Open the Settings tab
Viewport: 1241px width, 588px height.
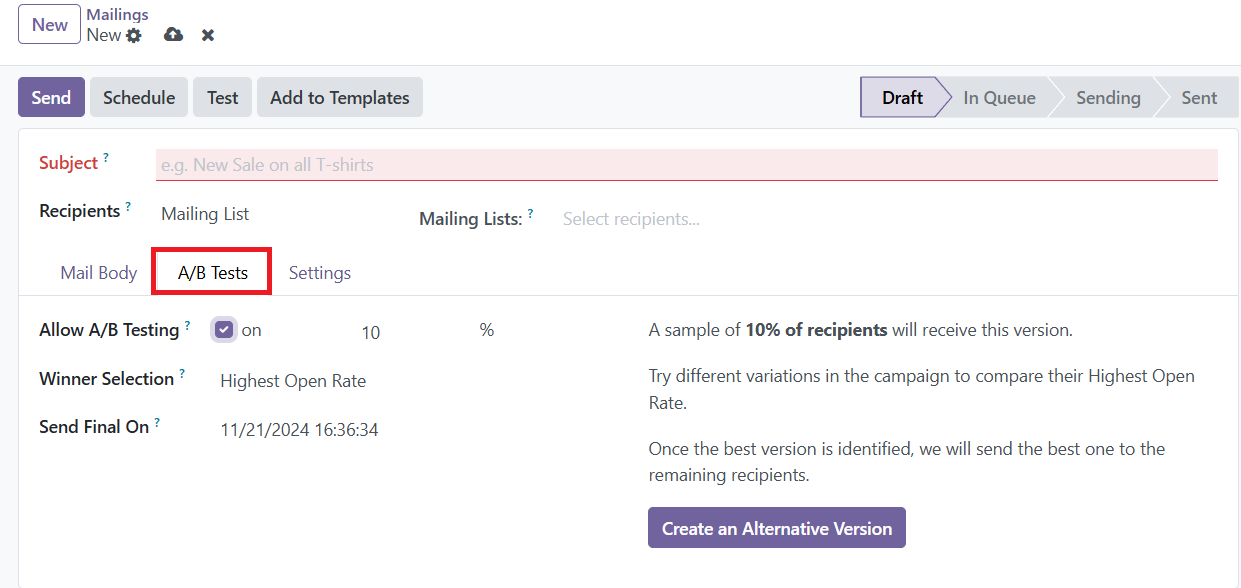point(320,273)
